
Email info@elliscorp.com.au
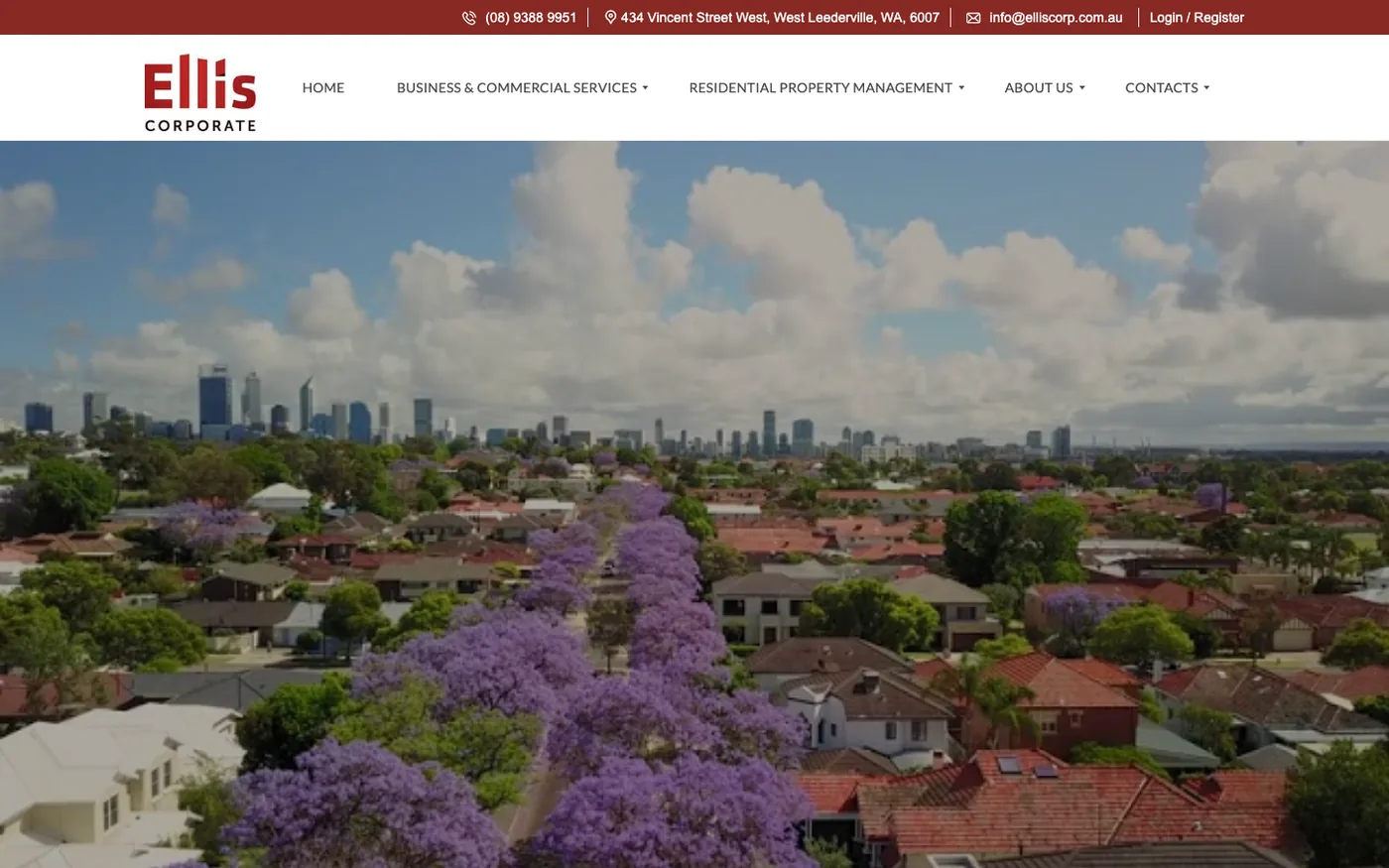tap(1056, 18)
